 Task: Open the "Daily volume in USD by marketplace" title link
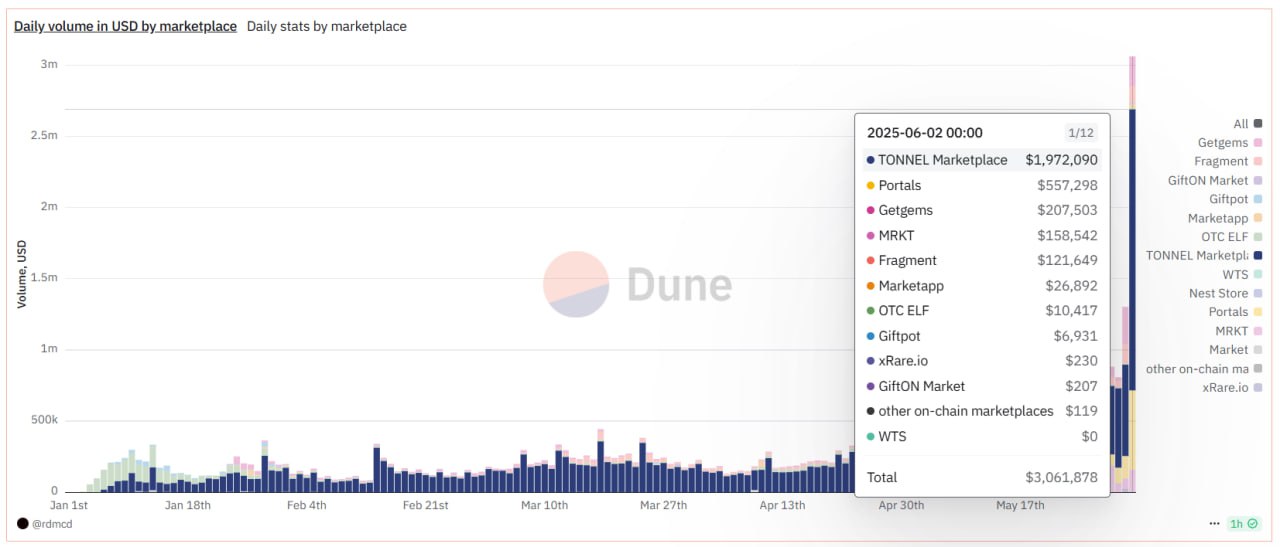coord(125,26)
